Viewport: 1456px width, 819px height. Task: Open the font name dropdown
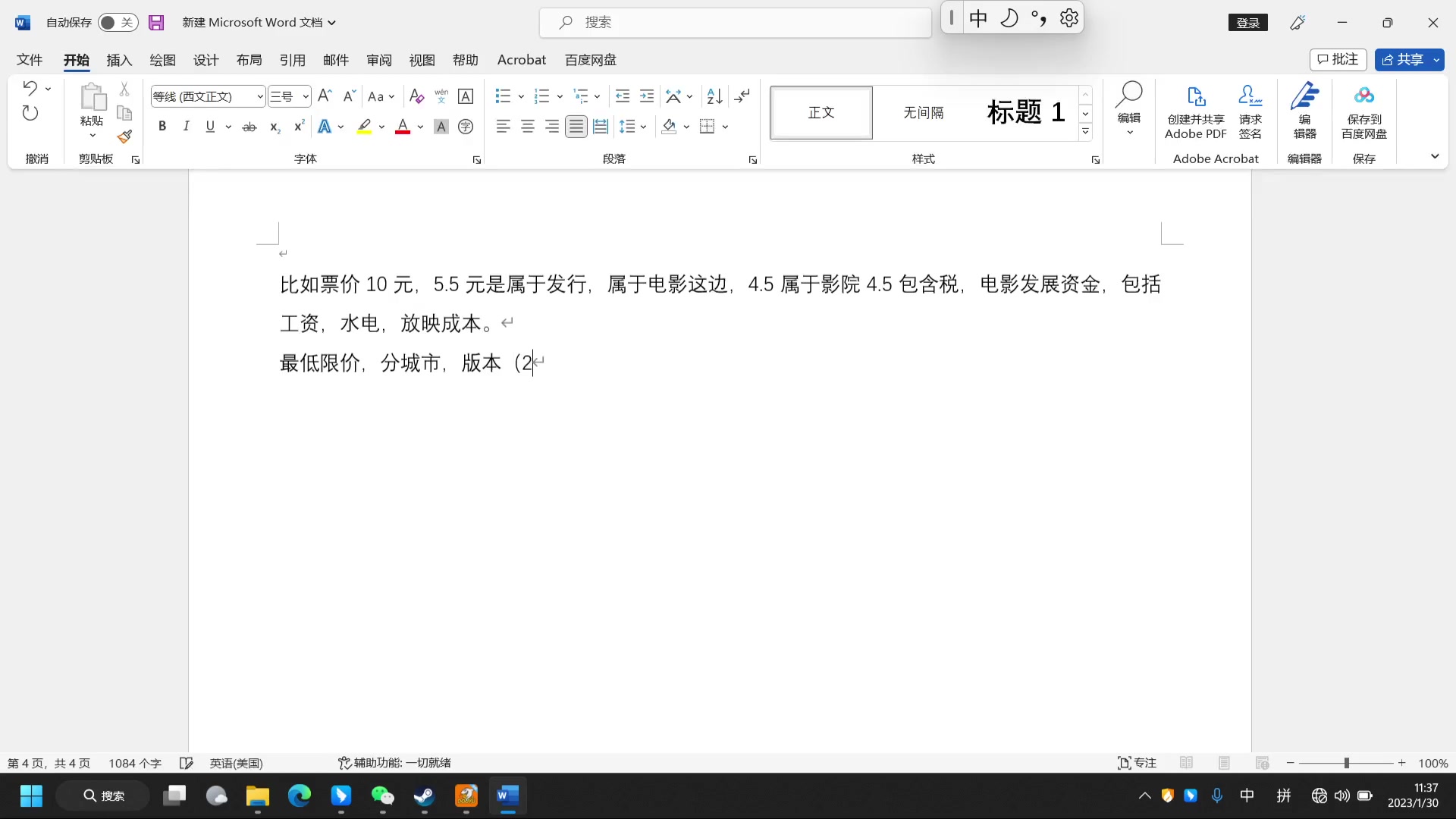(x=260, y=96)
